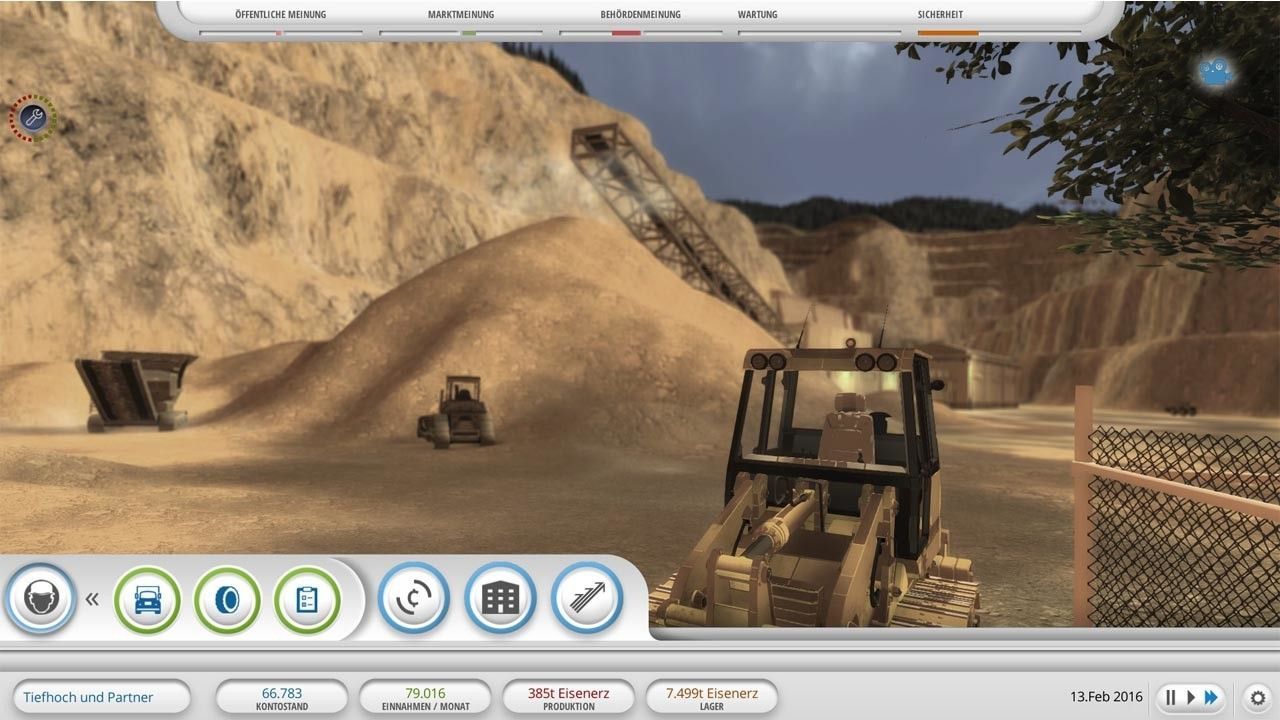
Task: Select the Öffentliche Meinung indicator
Action: click(280, 22)
